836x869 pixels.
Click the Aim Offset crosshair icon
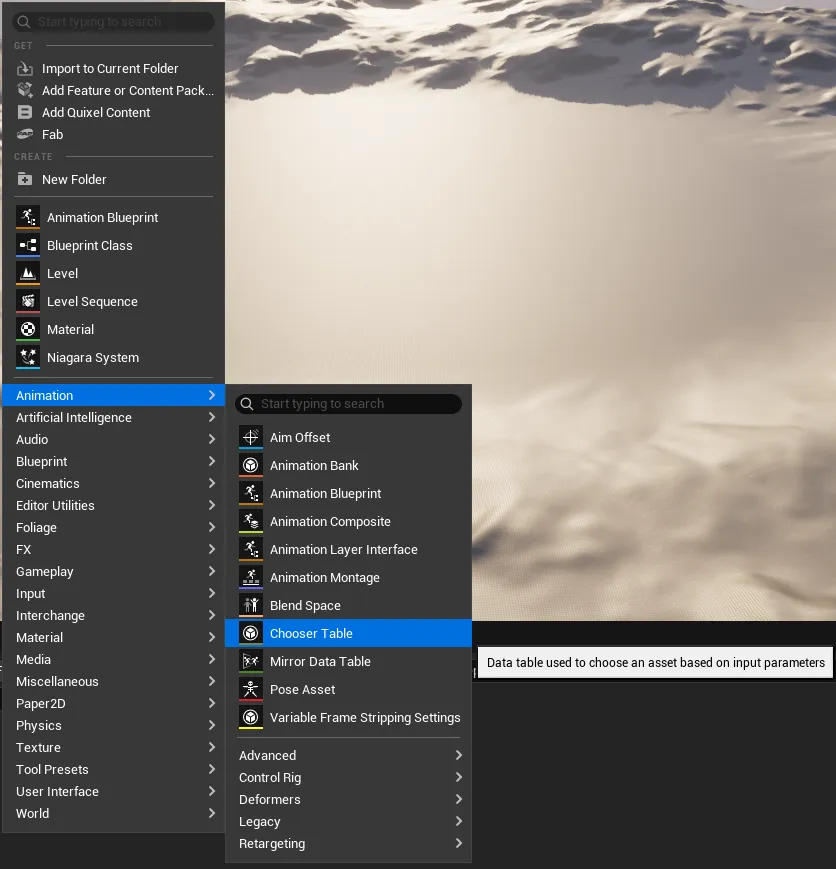[251, 437]
